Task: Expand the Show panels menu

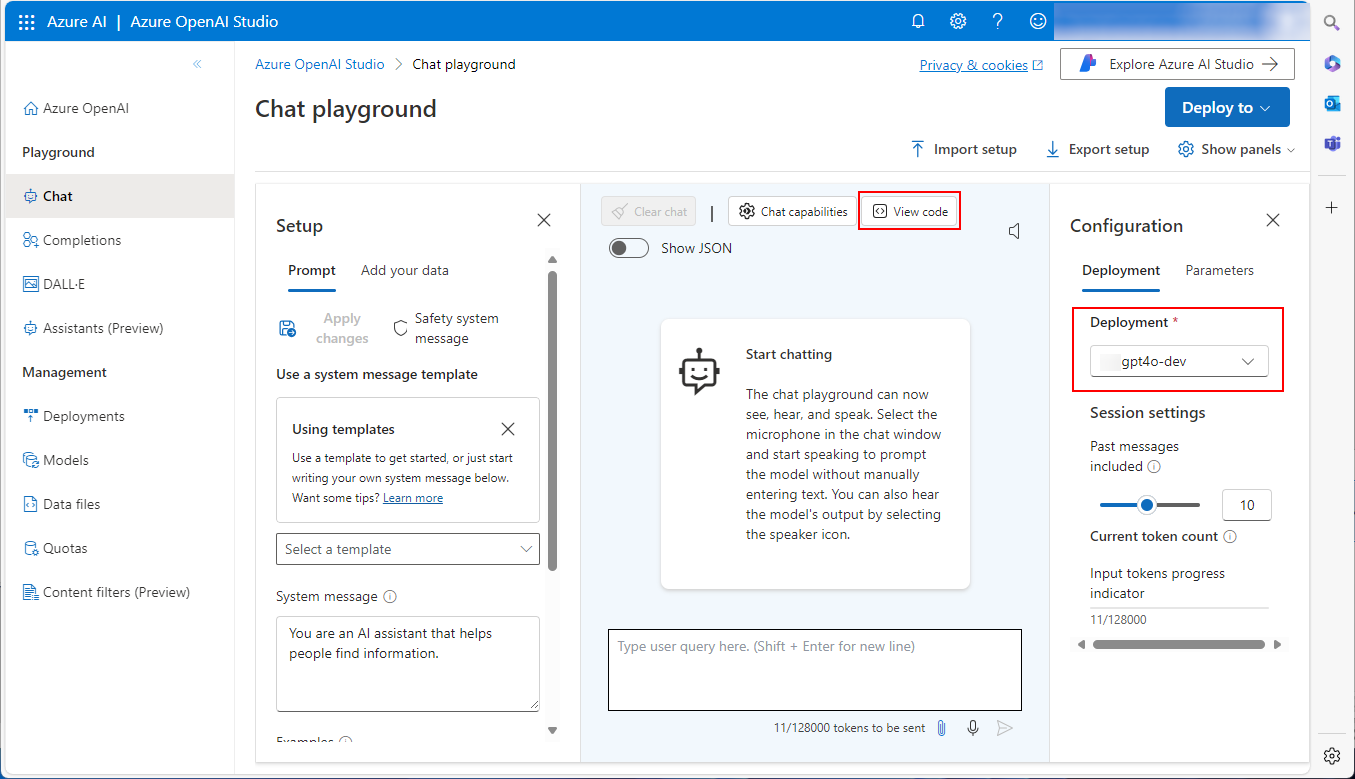Action: point(1236,149)
